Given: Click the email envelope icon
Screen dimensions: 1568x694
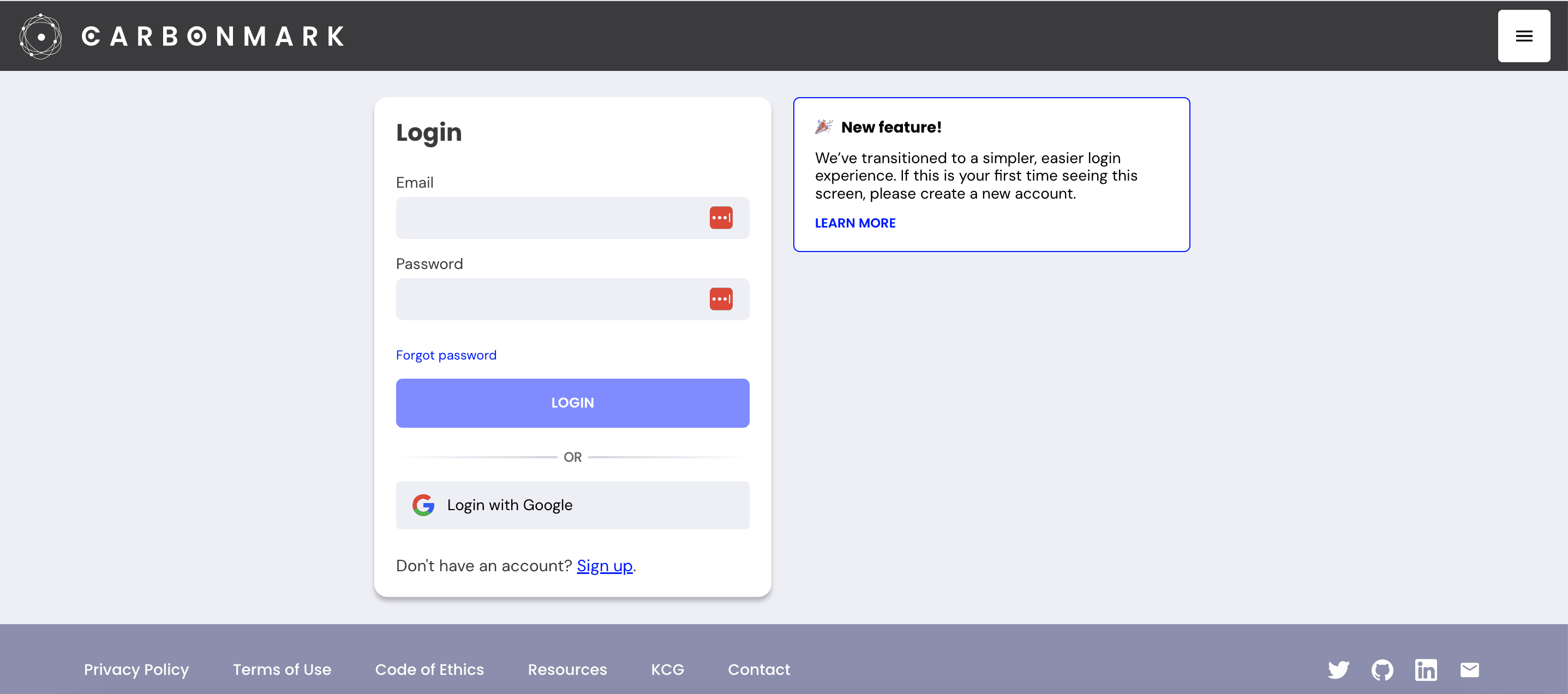Looking at the screenshot, I should [1470, 669].
